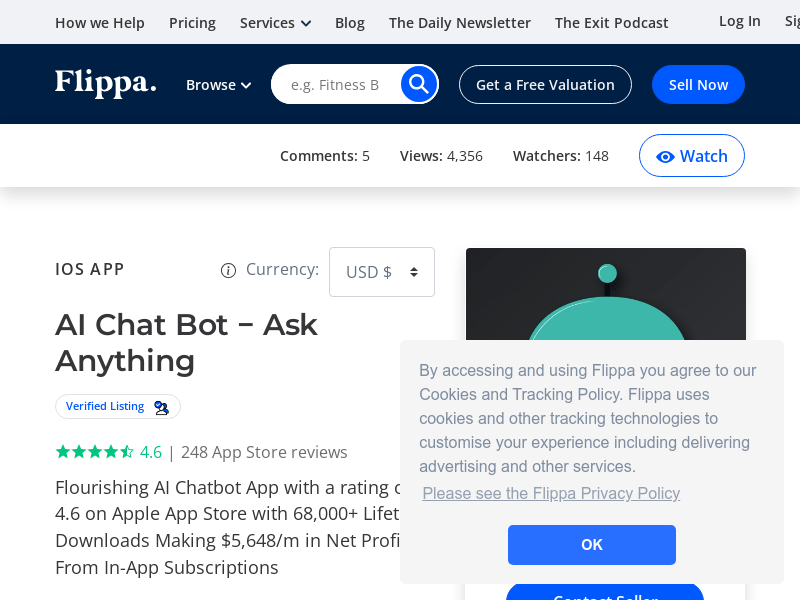Click the 248 App Store reviews text
The image size is (800, 600).
click(x=264, y=452)
